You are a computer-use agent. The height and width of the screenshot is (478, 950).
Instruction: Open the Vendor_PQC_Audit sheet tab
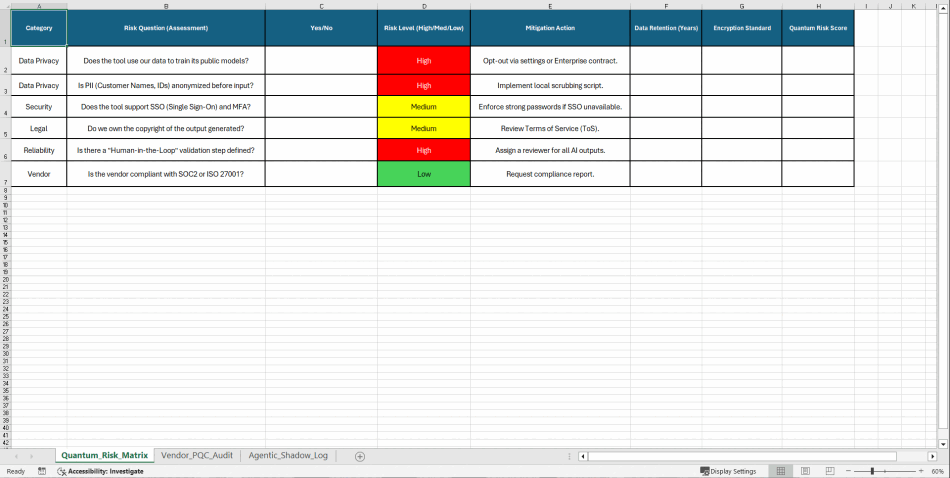pos(196,455)
